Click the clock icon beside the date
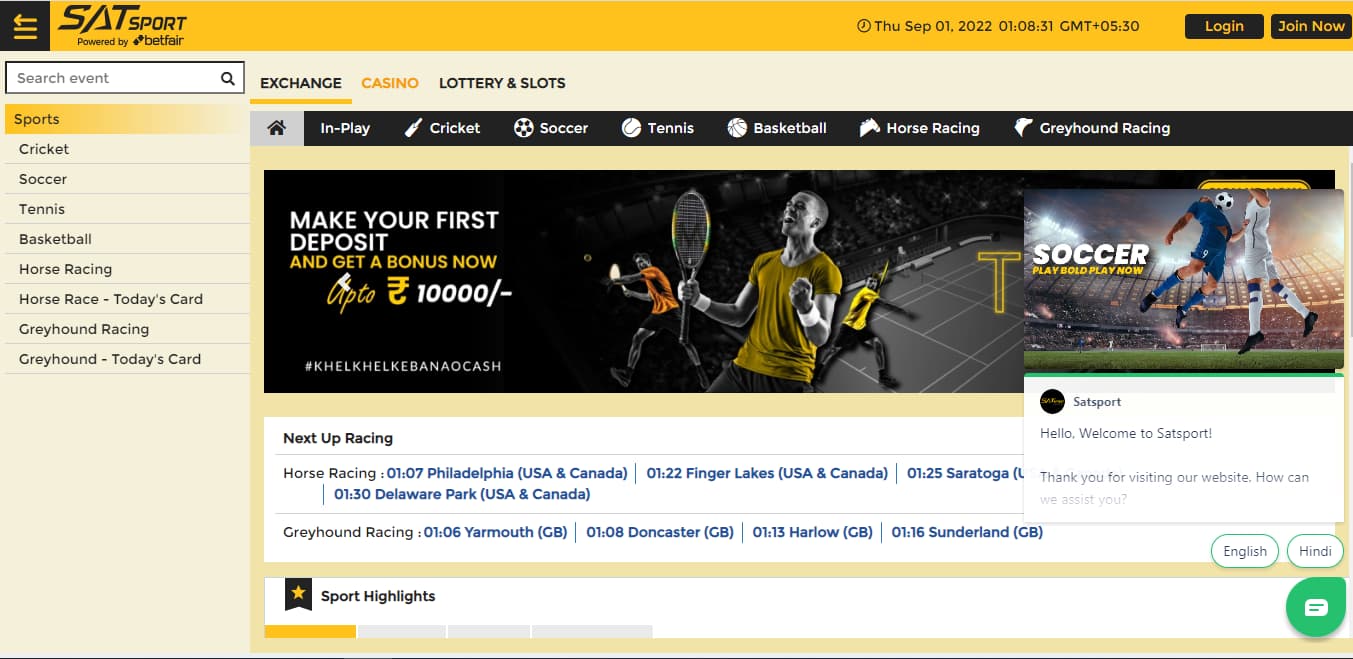1353x659 pixels. coord(864,26)
